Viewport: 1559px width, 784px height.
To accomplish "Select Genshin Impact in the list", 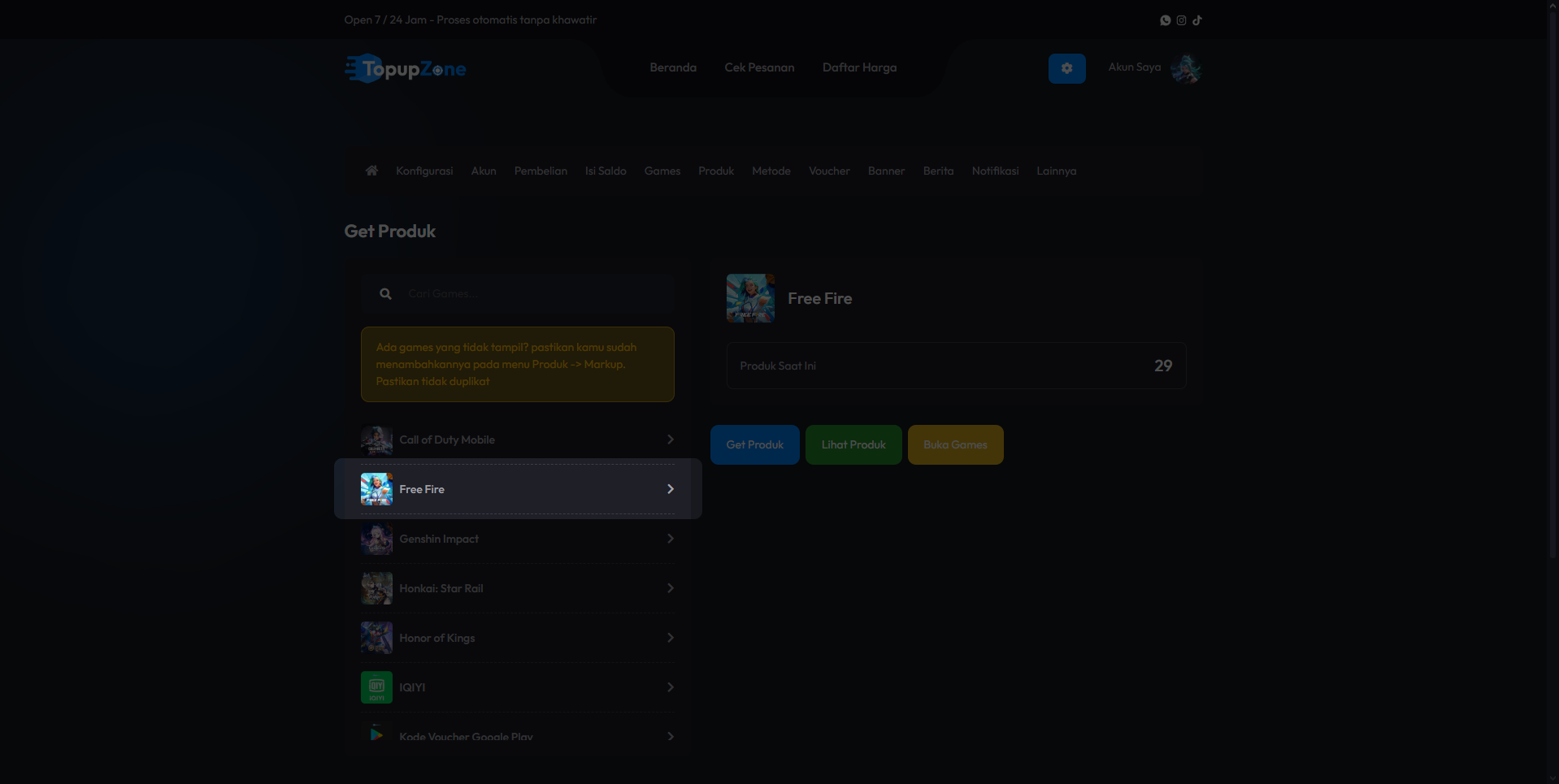I will (439, 539).
